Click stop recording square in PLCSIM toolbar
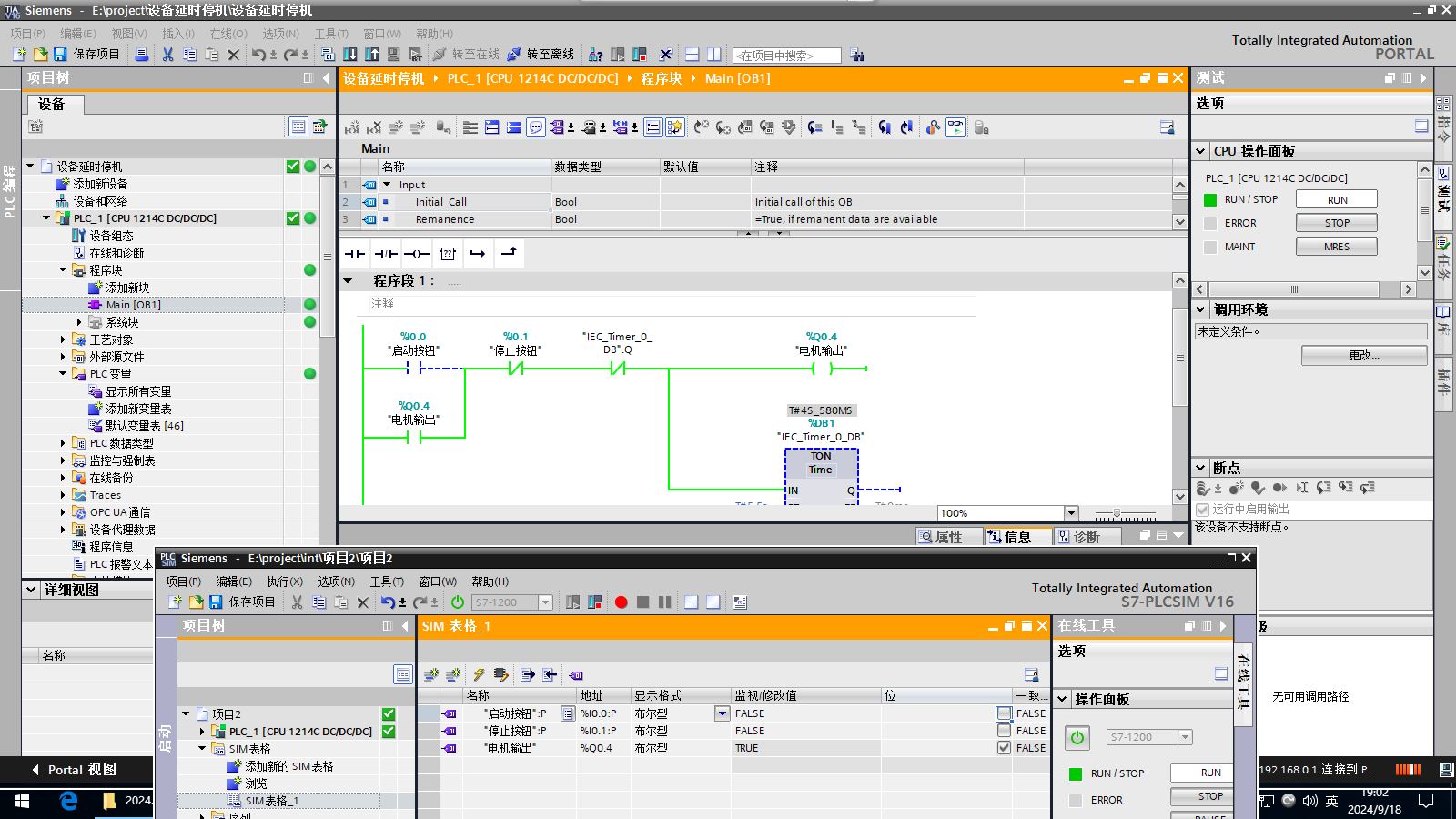 (643, 602)
